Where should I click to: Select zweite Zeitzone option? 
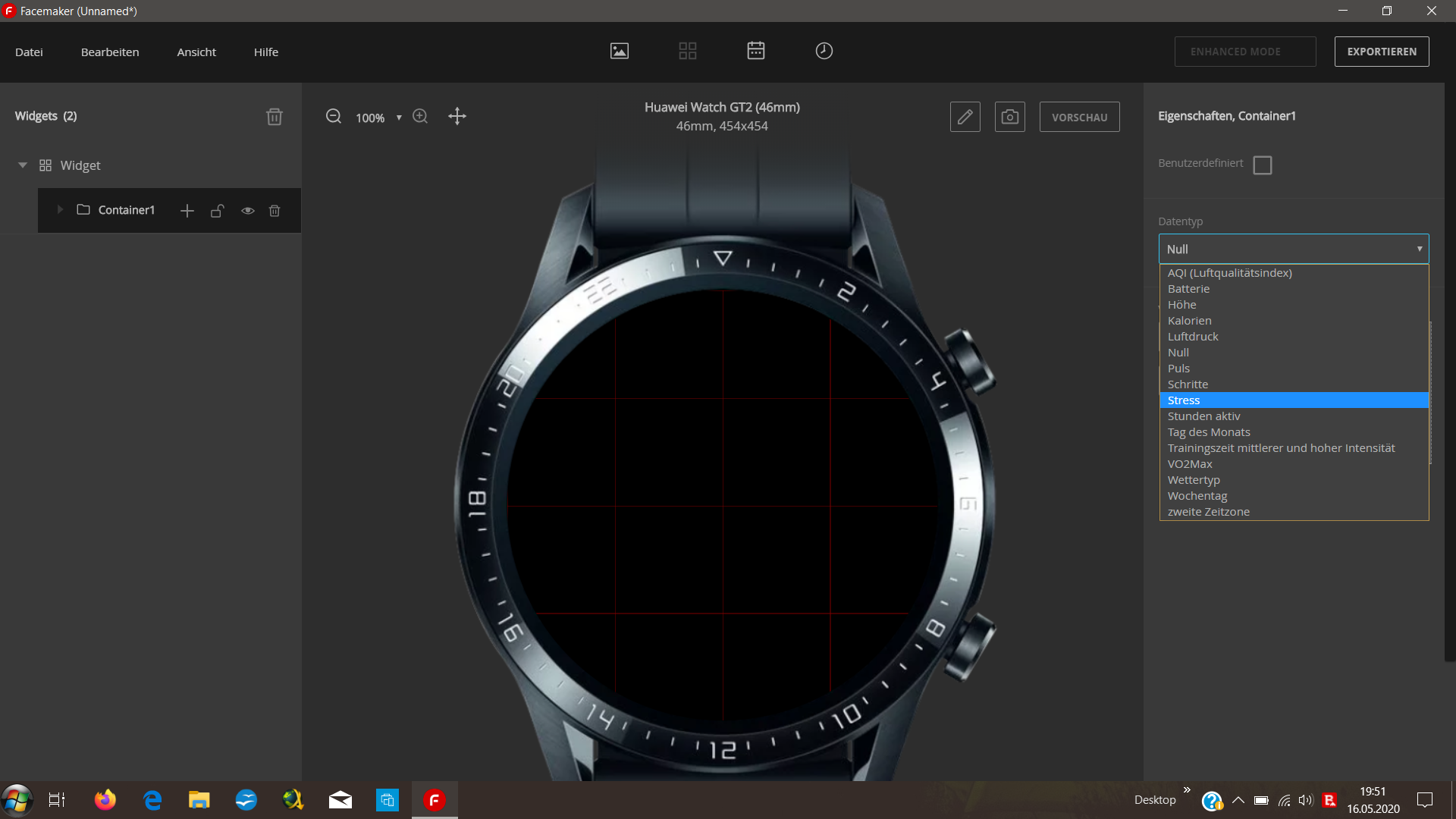coord(1294,512)
